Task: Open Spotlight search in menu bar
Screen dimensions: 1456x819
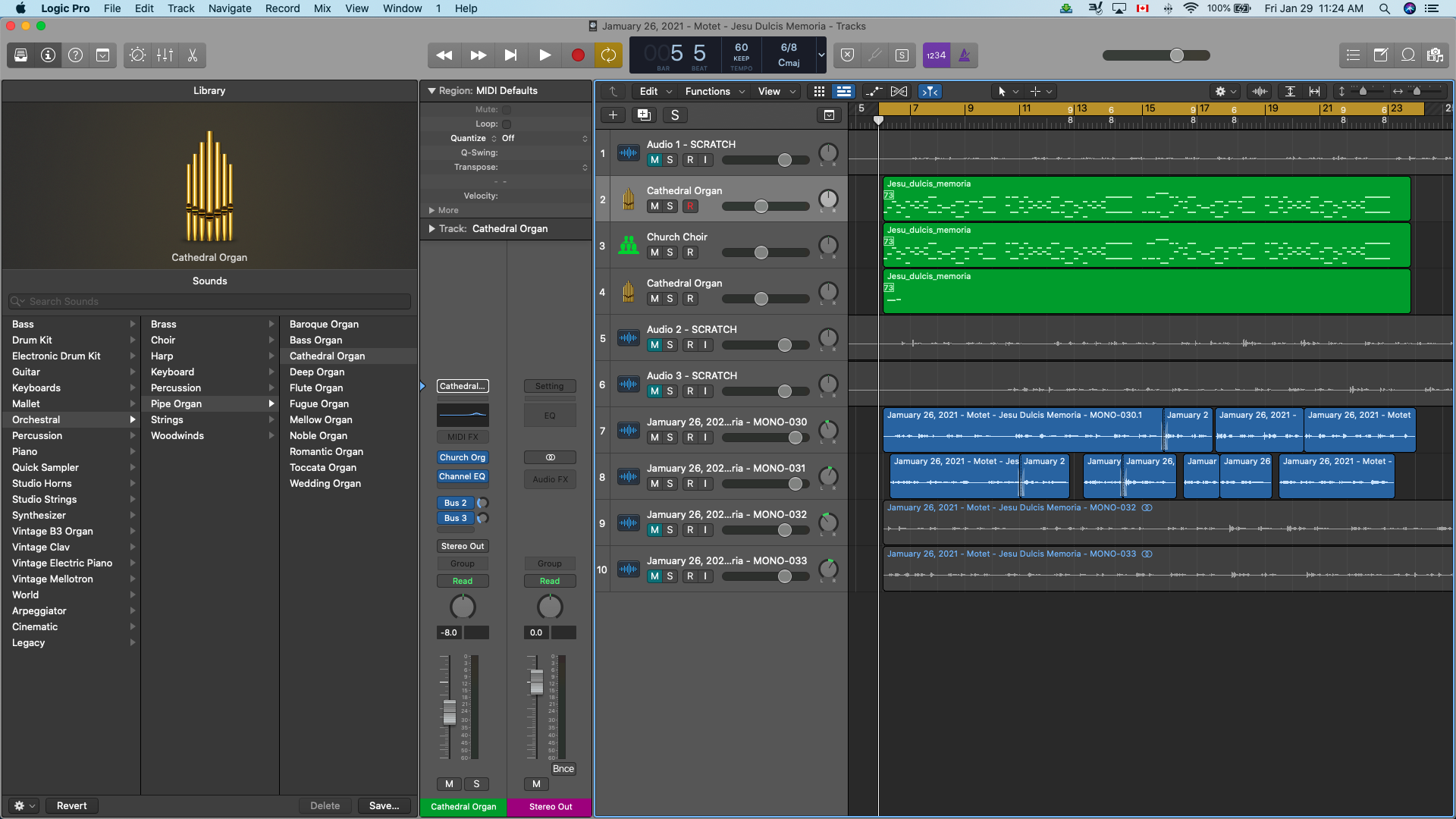Action: (1384, 8)
